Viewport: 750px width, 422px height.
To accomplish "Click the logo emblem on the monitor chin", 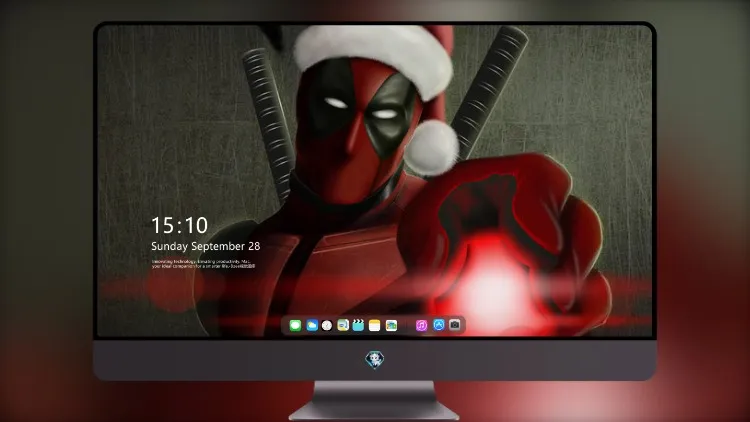I will (375, 360).
